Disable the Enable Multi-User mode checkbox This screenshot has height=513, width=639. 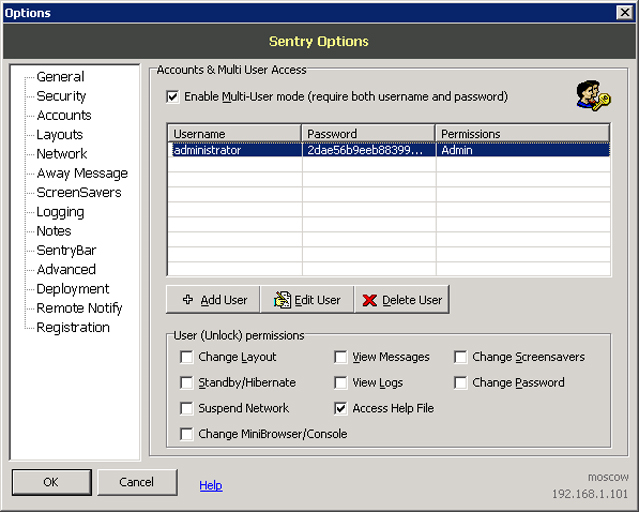coord(174,97)
